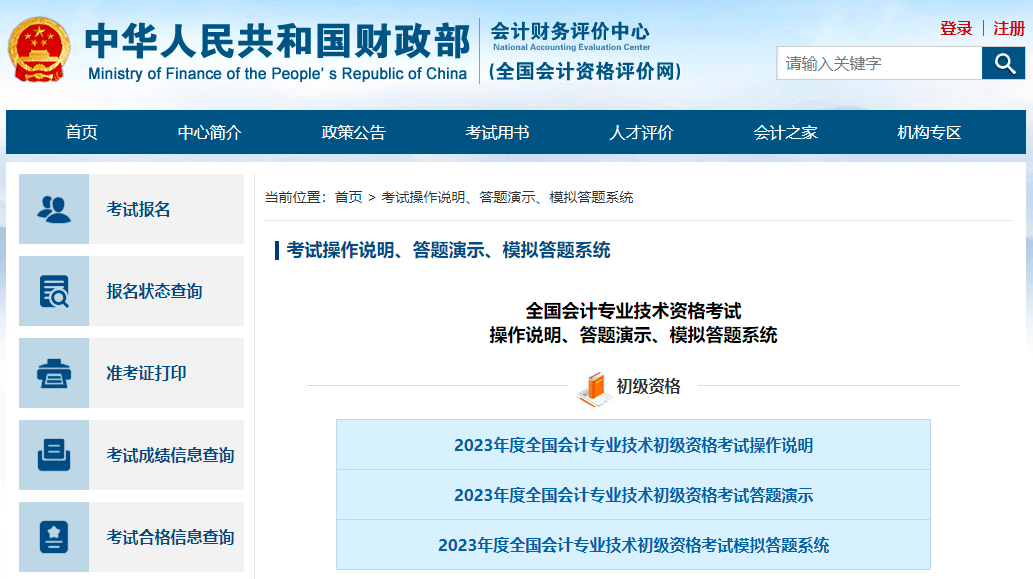The image size is (1033, 579).
Task: Open admission ticket printing (准考证打印) via printer icon
Action: click(54, 372)
